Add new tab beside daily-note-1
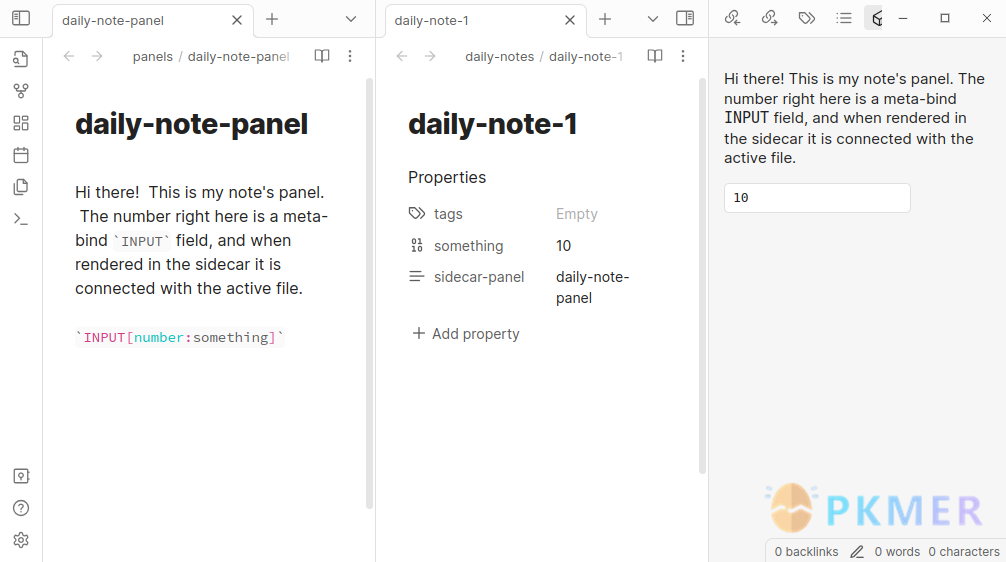The width and height of the screenshot is (1006, 562). (x=605, y=19)
